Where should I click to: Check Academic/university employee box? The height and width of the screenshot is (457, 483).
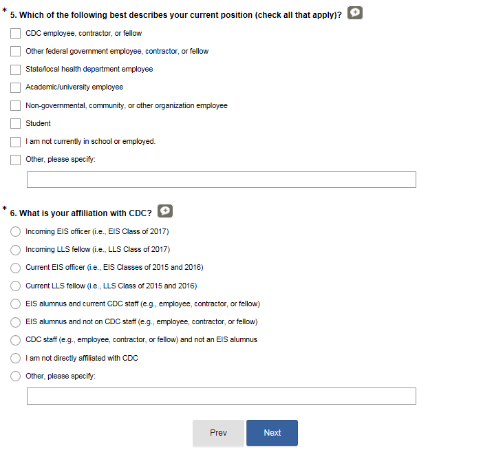pyautogui.click(x=15, y=87)
